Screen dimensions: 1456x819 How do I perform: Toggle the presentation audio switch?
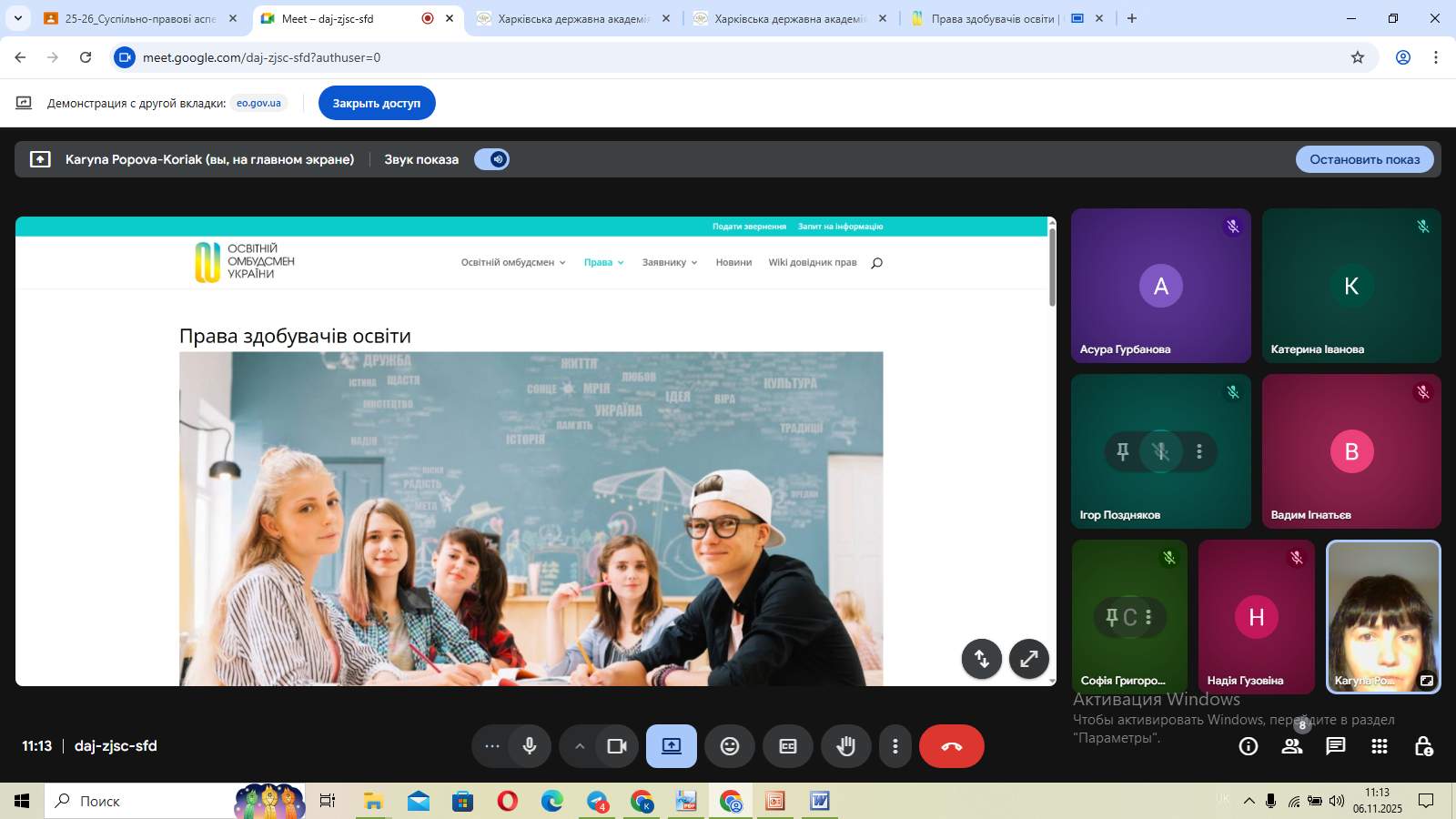(491, 159)
